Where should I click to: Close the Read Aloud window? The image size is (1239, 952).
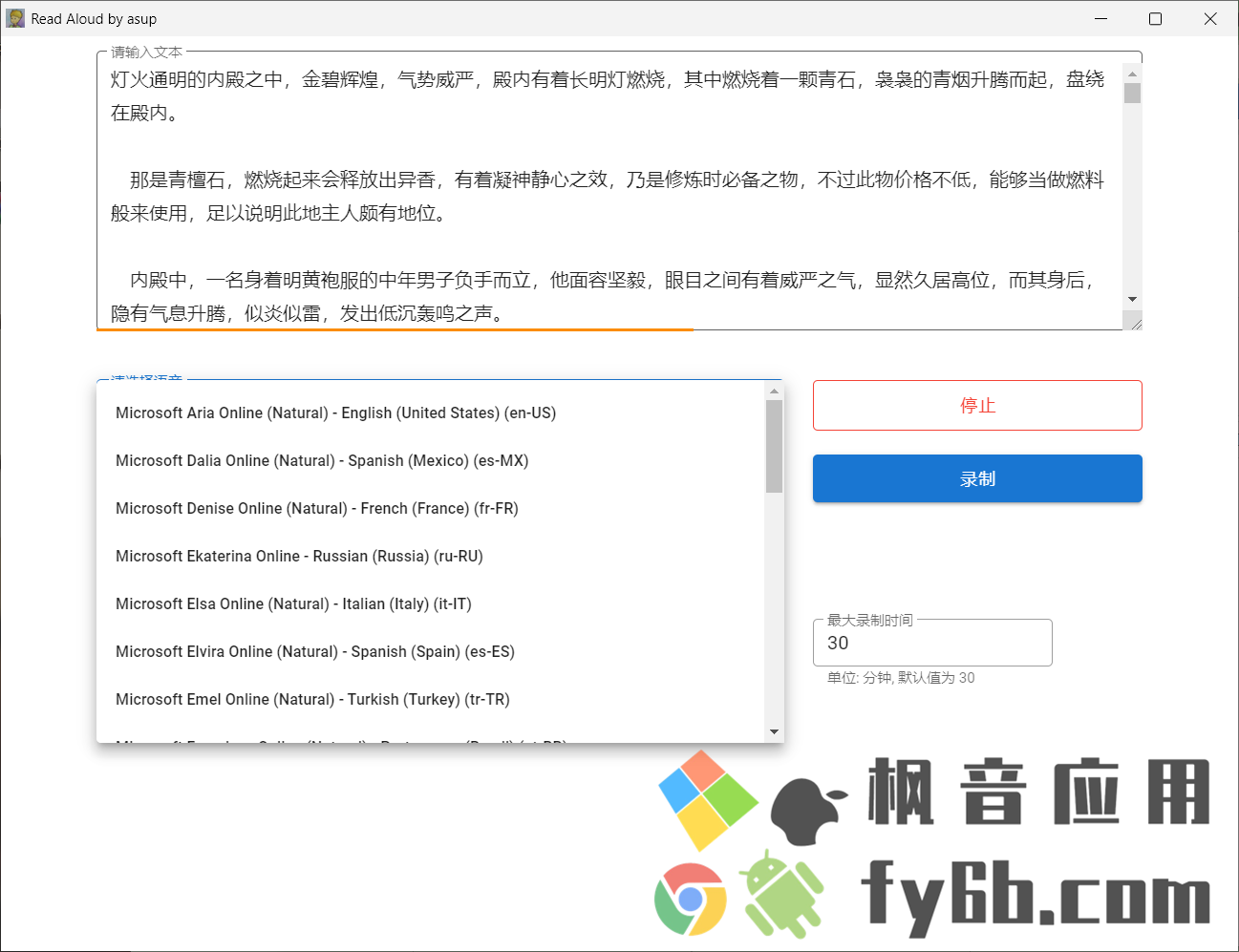[1210, 18]
